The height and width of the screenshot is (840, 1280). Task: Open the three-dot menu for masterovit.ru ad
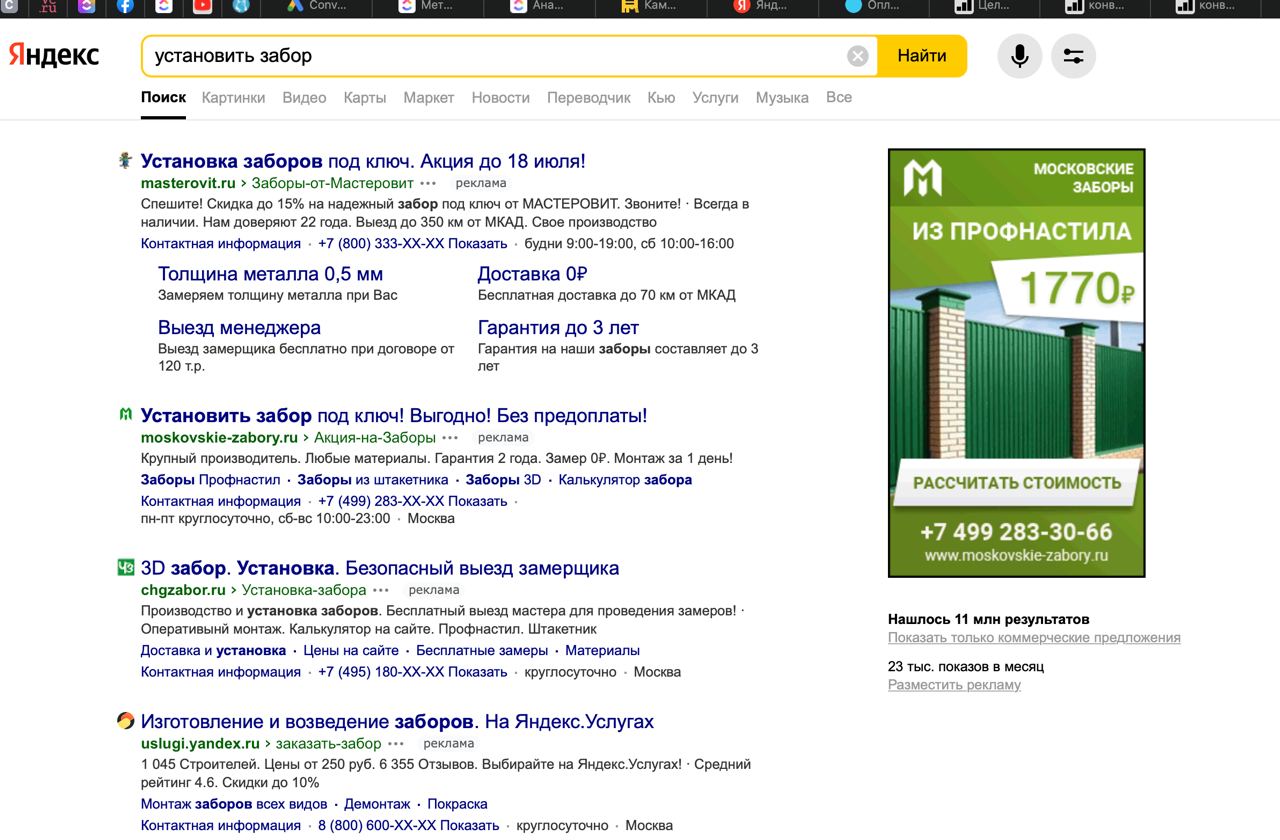pyautogui.click(x=428, y=184)
